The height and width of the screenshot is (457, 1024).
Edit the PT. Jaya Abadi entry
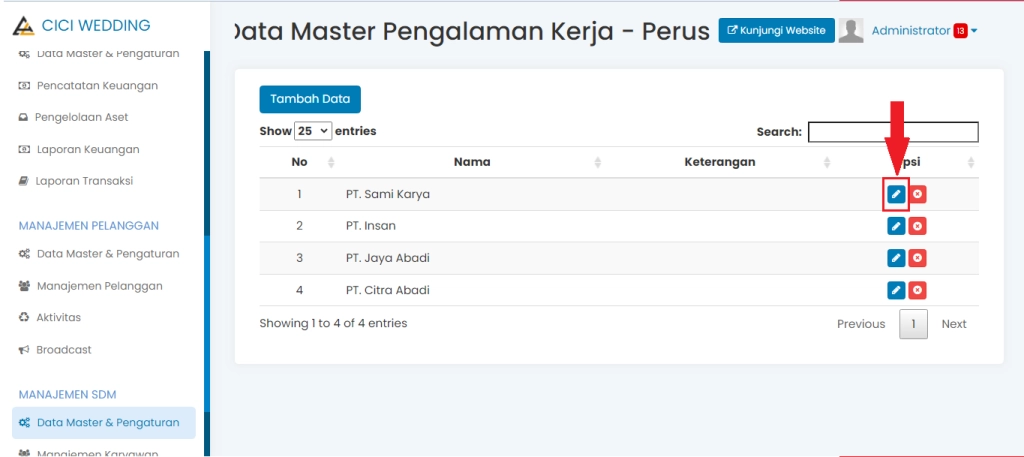897,258
